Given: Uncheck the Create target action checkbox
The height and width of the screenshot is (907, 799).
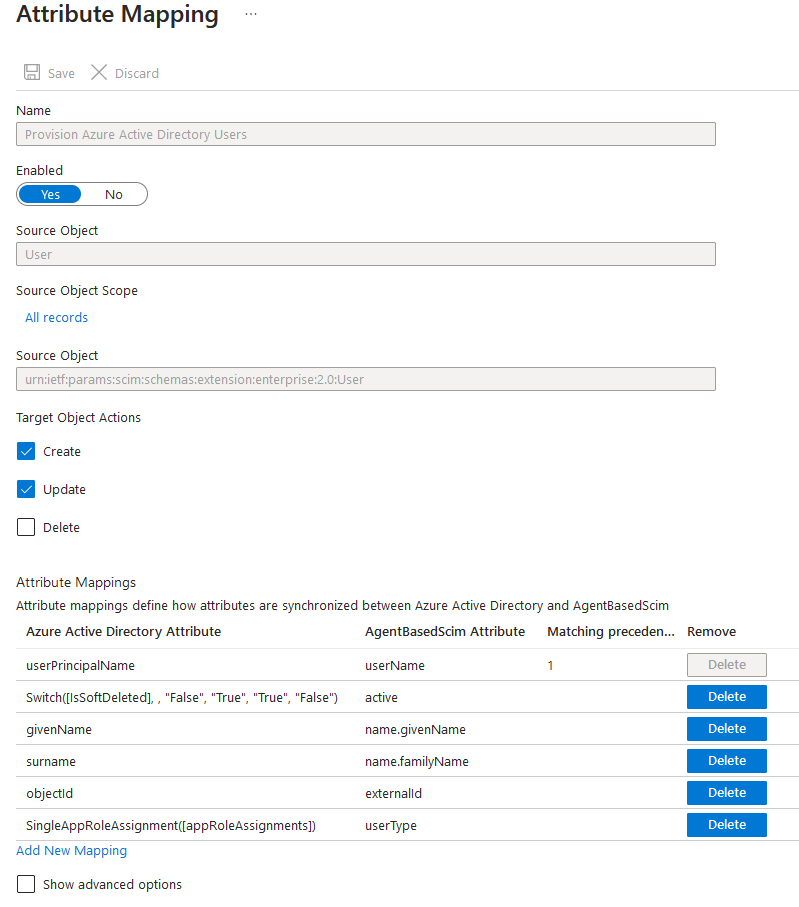Looking at the screenshot, I should point(26,451).
